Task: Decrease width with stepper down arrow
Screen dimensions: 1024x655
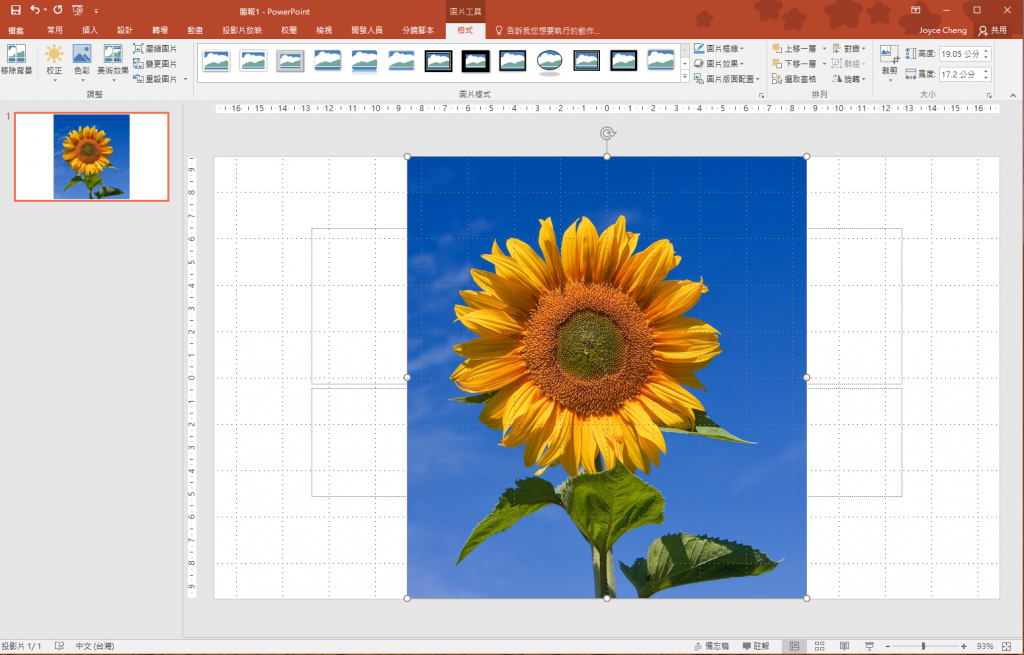Action: tap(986, 78)
